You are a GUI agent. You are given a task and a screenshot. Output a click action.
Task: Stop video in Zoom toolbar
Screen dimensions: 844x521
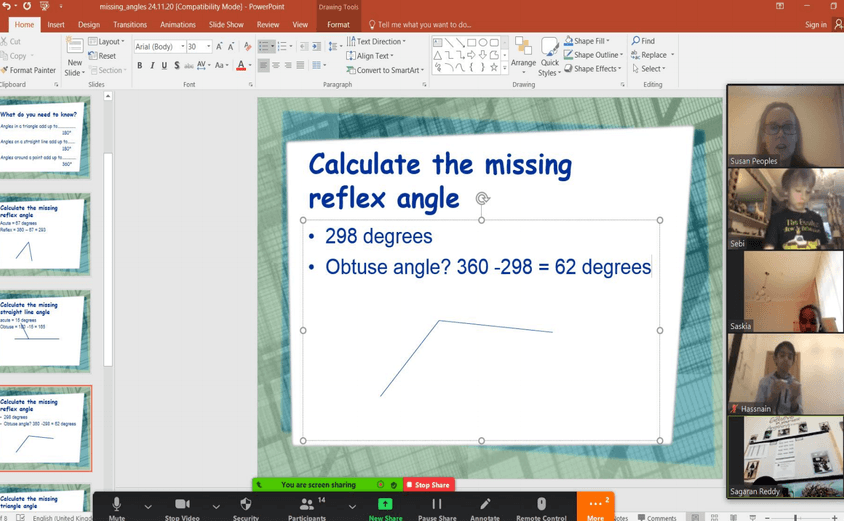point(182,506)
